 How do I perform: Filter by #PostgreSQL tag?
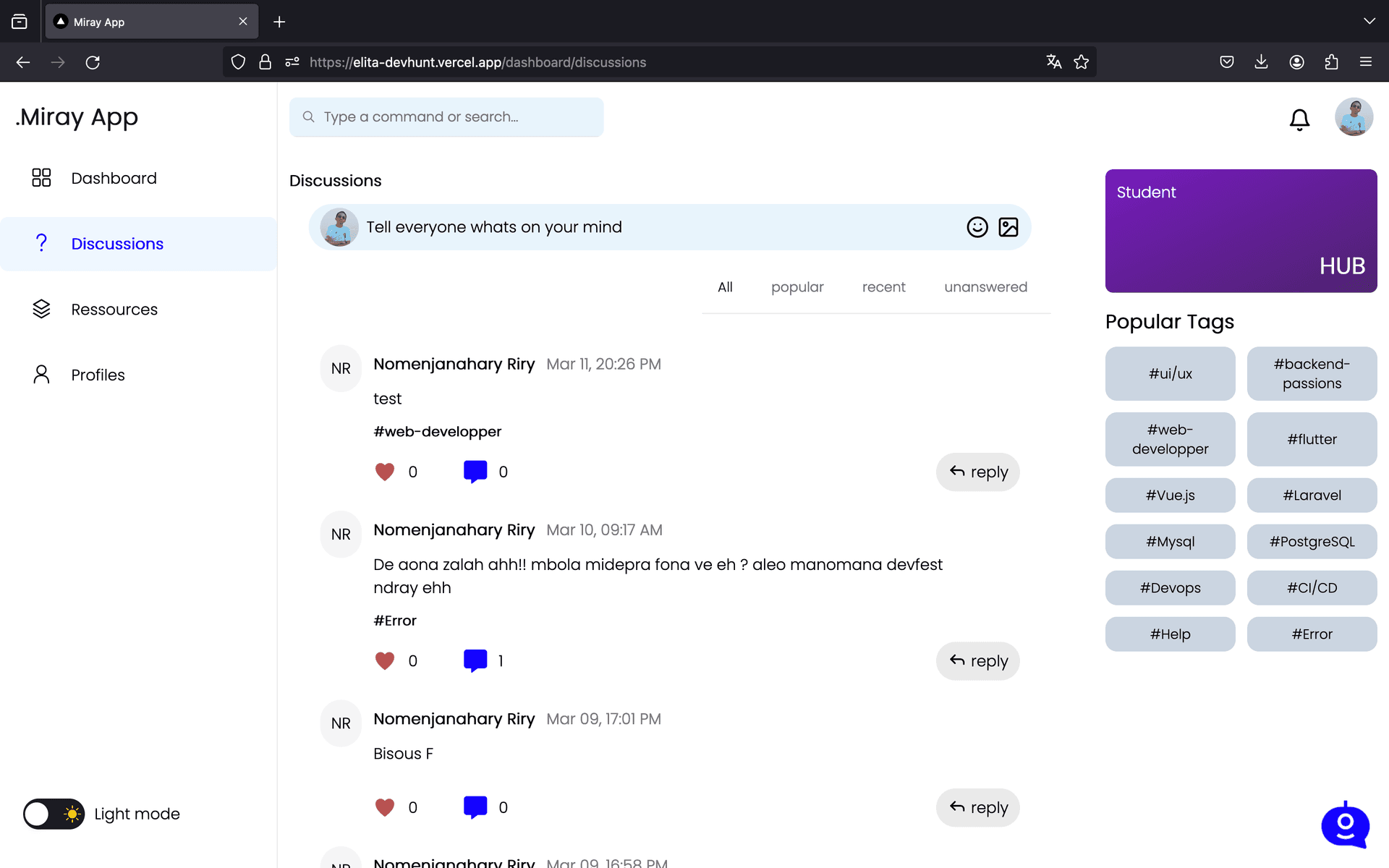pos(1312,542)
